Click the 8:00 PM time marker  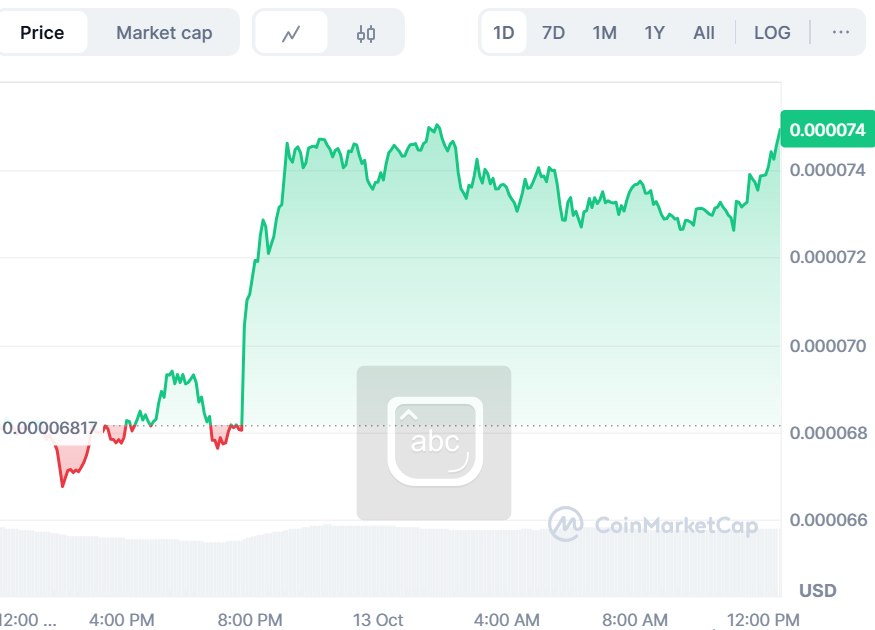[249, 620]
